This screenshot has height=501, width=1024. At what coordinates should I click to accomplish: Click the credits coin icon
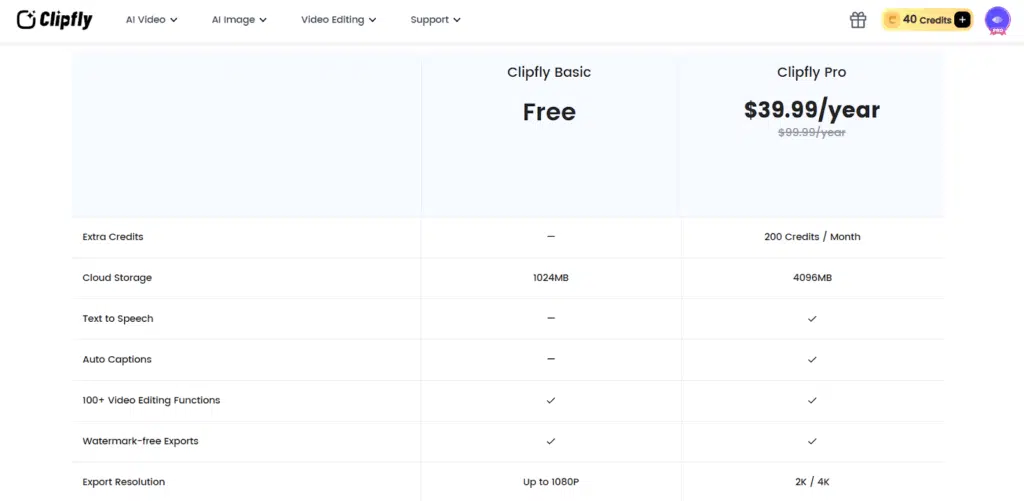coord(892,20)
